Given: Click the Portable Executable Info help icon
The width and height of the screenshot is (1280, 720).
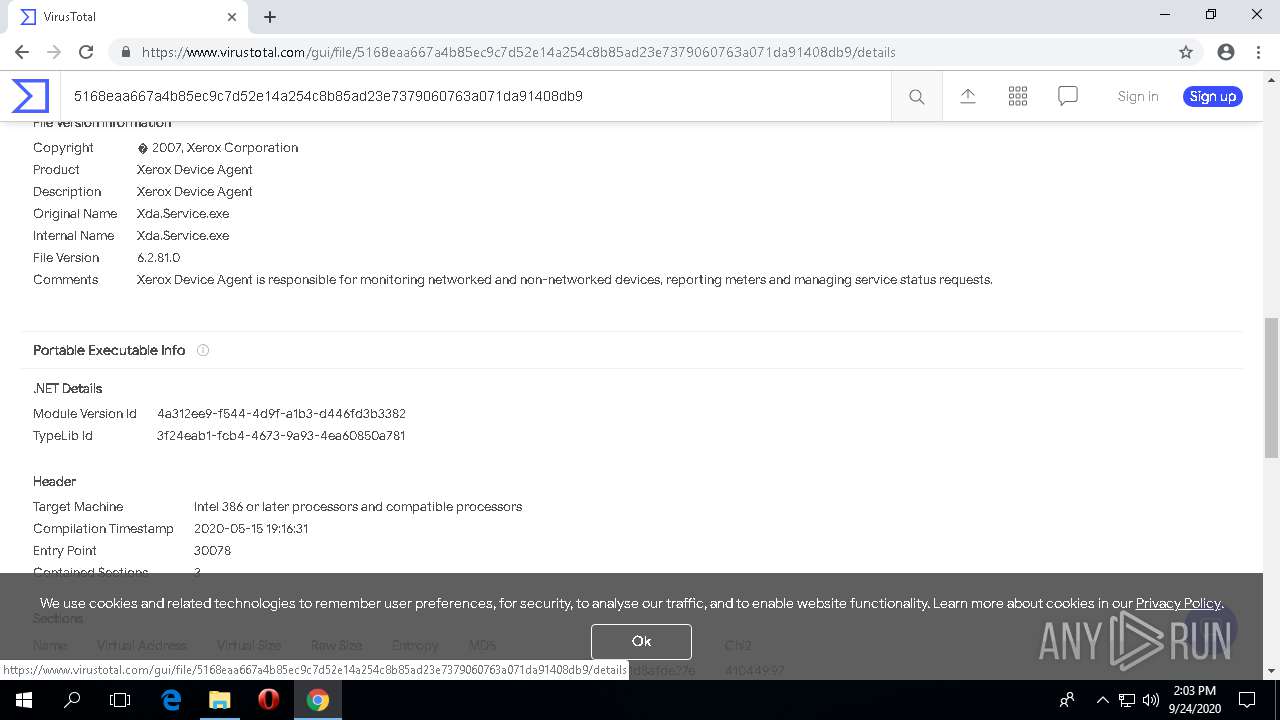Looking at the screenshot, I should click(x=203, y=350).
